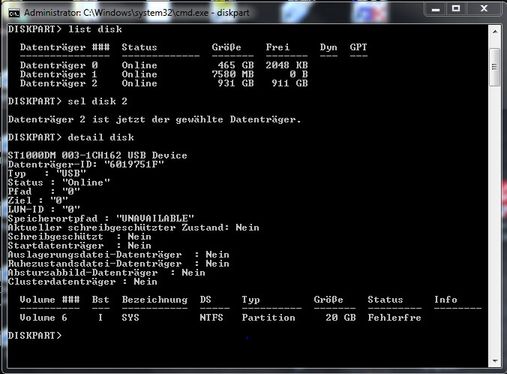Maximize the diskpart console window
Viewport: 507px width, 374px height.
click(456, 9)
